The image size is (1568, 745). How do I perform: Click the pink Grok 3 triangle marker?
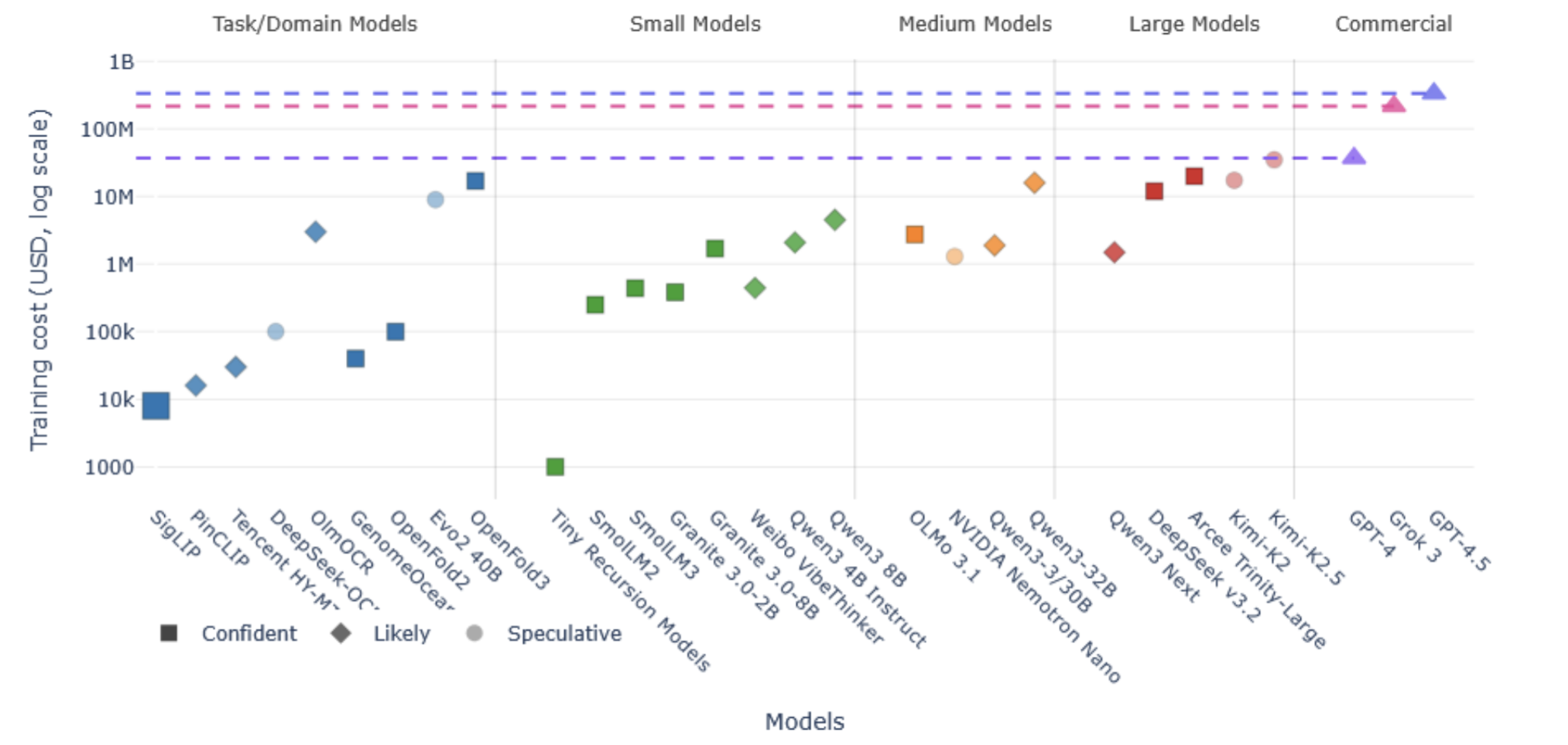[x=1393, y=105]
